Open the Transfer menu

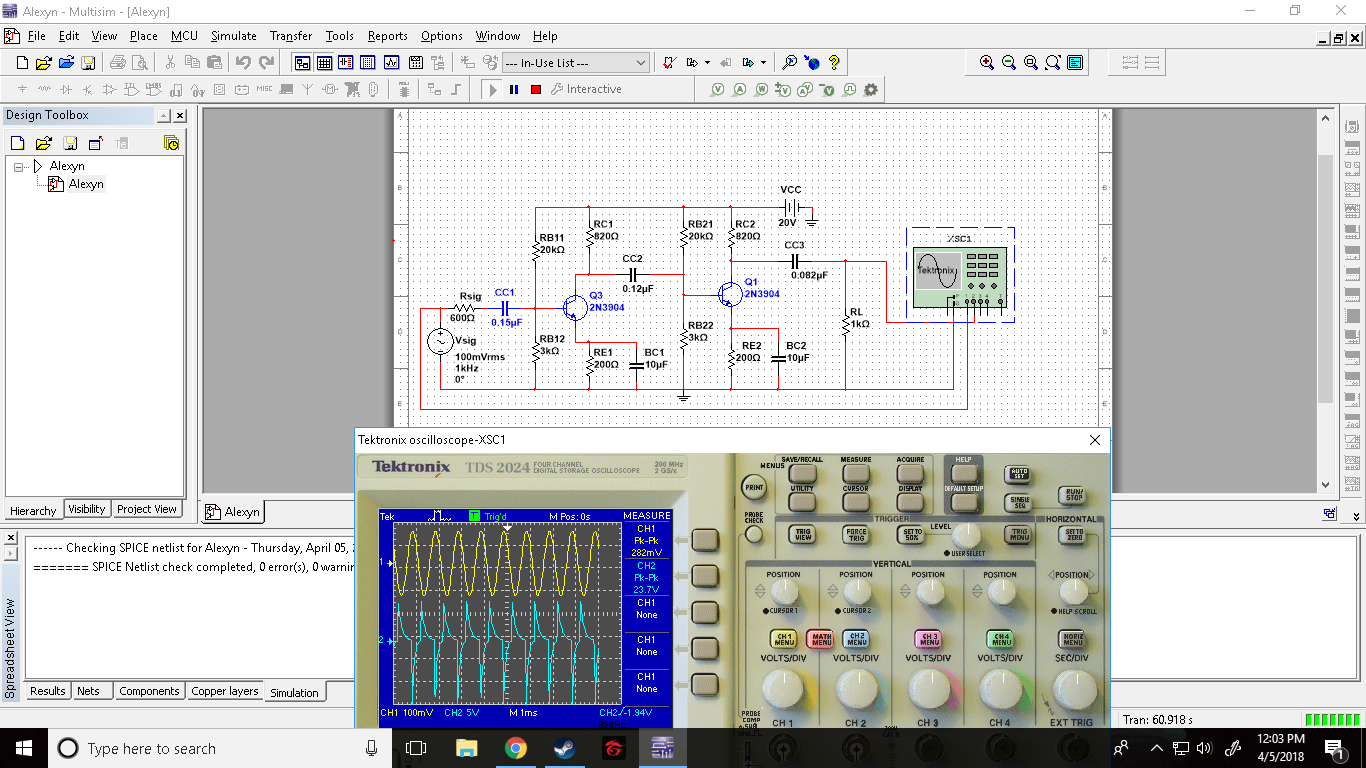click(291, 36)
